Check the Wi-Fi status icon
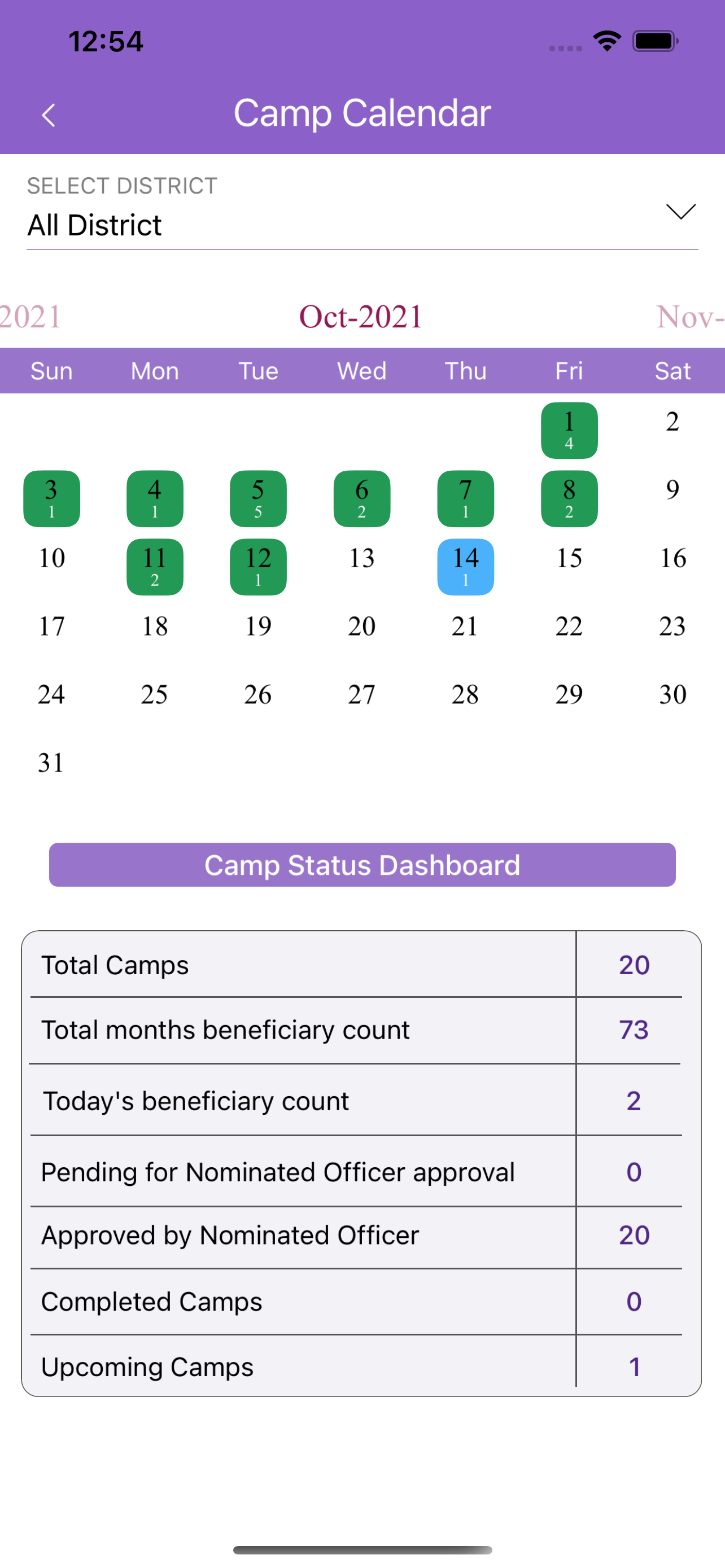 tap(607, 41)
